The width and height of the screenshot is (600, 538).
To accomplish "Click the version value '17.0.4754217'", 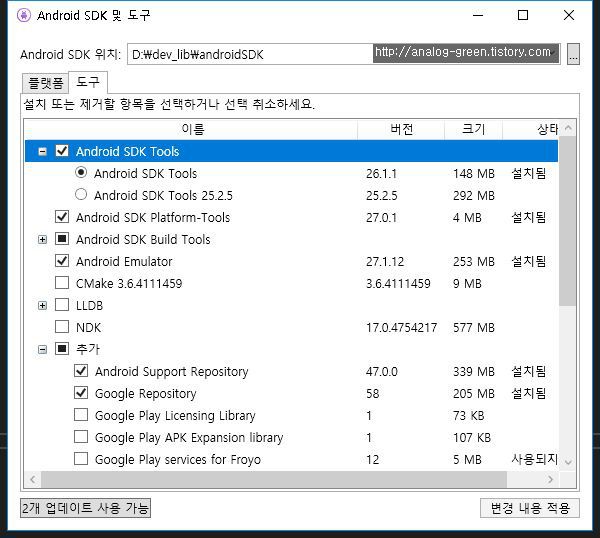I will point(401,328).
